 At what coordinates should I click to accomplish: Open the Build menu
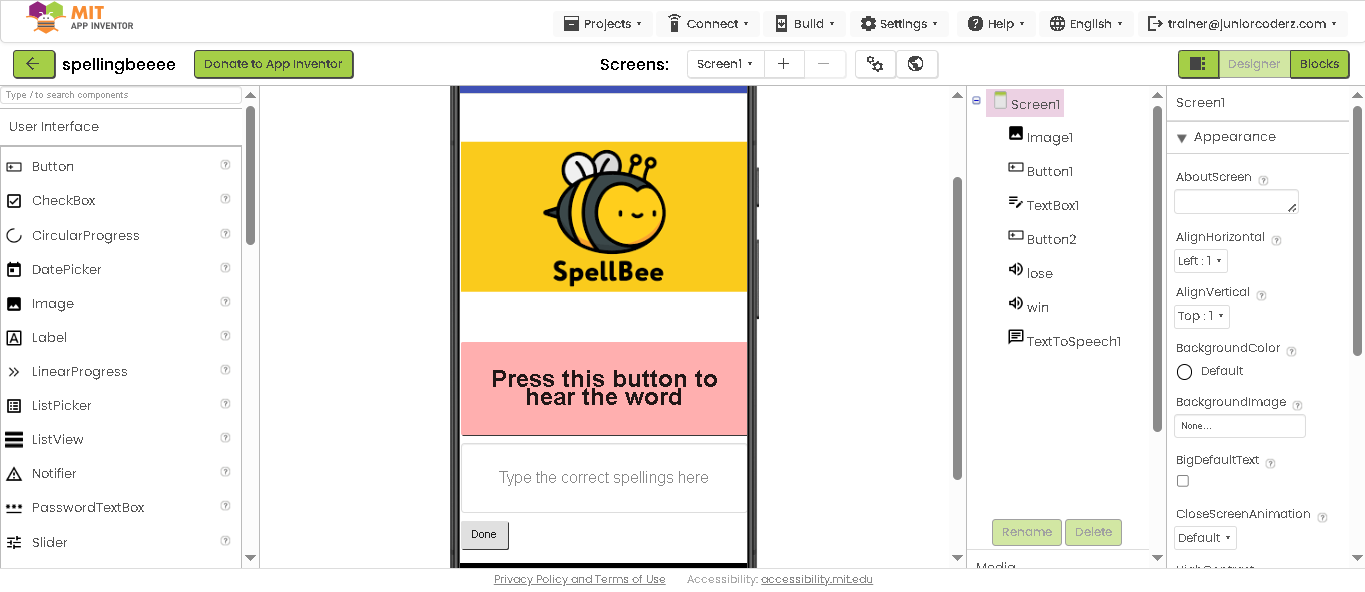tap(805, 24)
